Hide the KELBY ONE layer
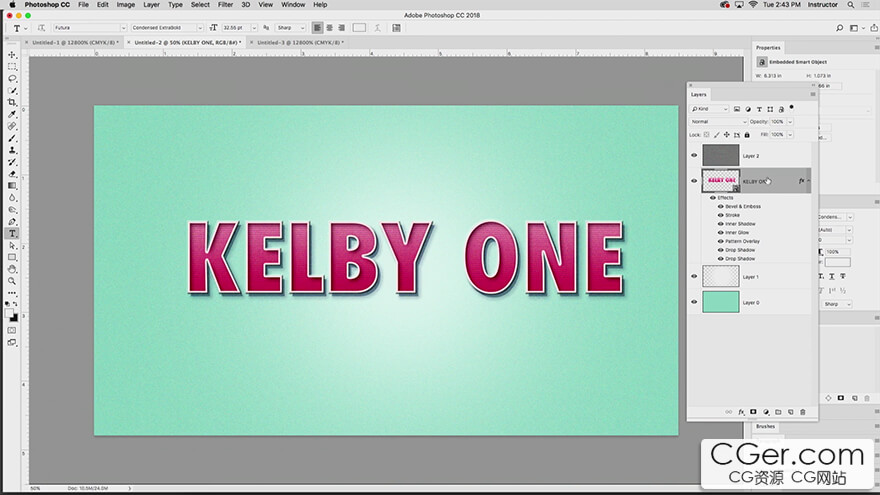880x495 pixels. coord(694,181)
